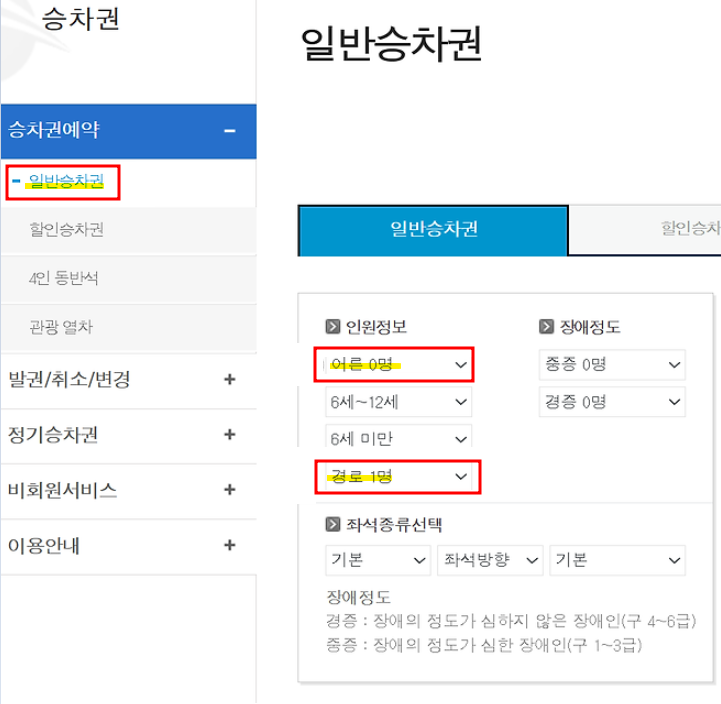Open the 경증 0명 disability dropdown
The width and height of the screenshot is (721, 704).
pos(612,402)
